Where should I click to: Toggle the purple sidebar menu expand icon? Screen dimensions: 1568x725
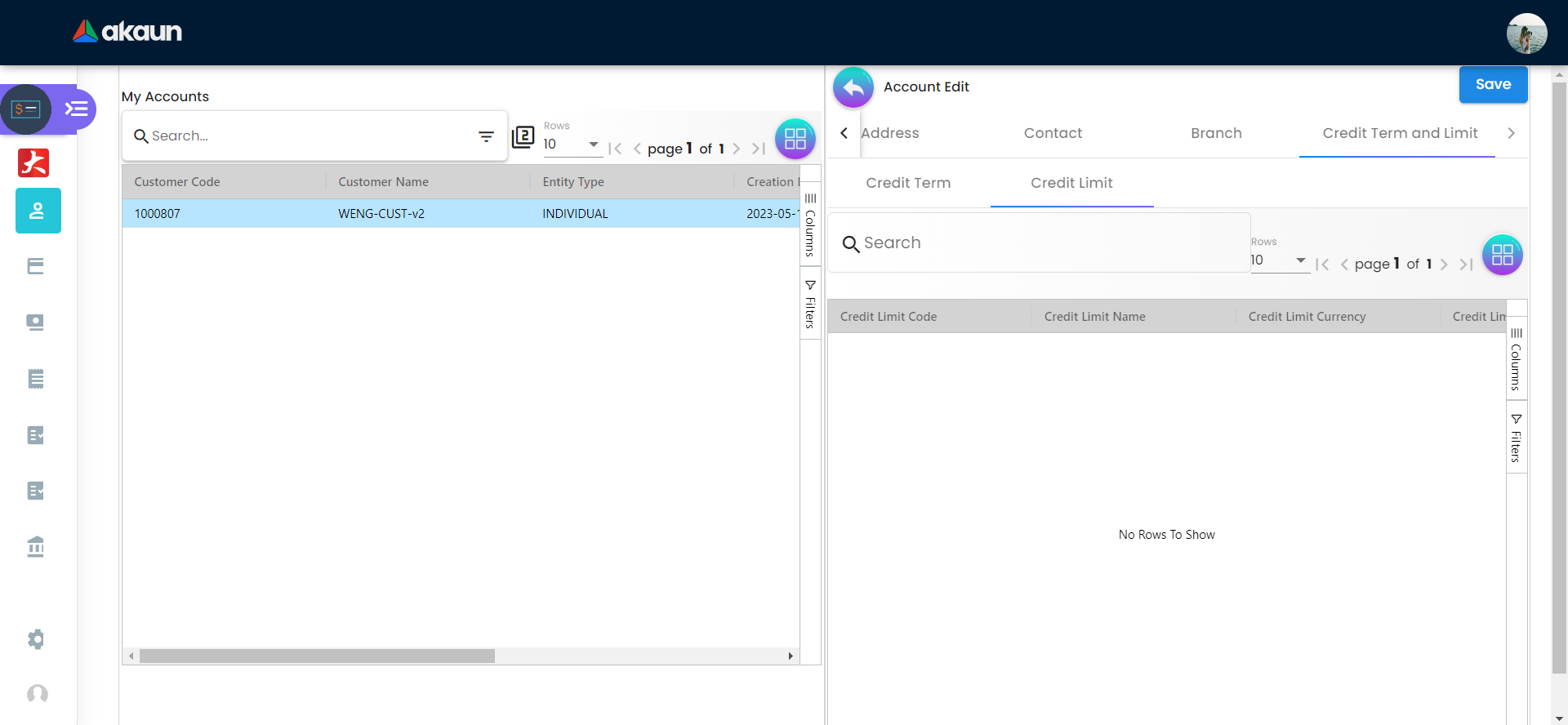77,109
